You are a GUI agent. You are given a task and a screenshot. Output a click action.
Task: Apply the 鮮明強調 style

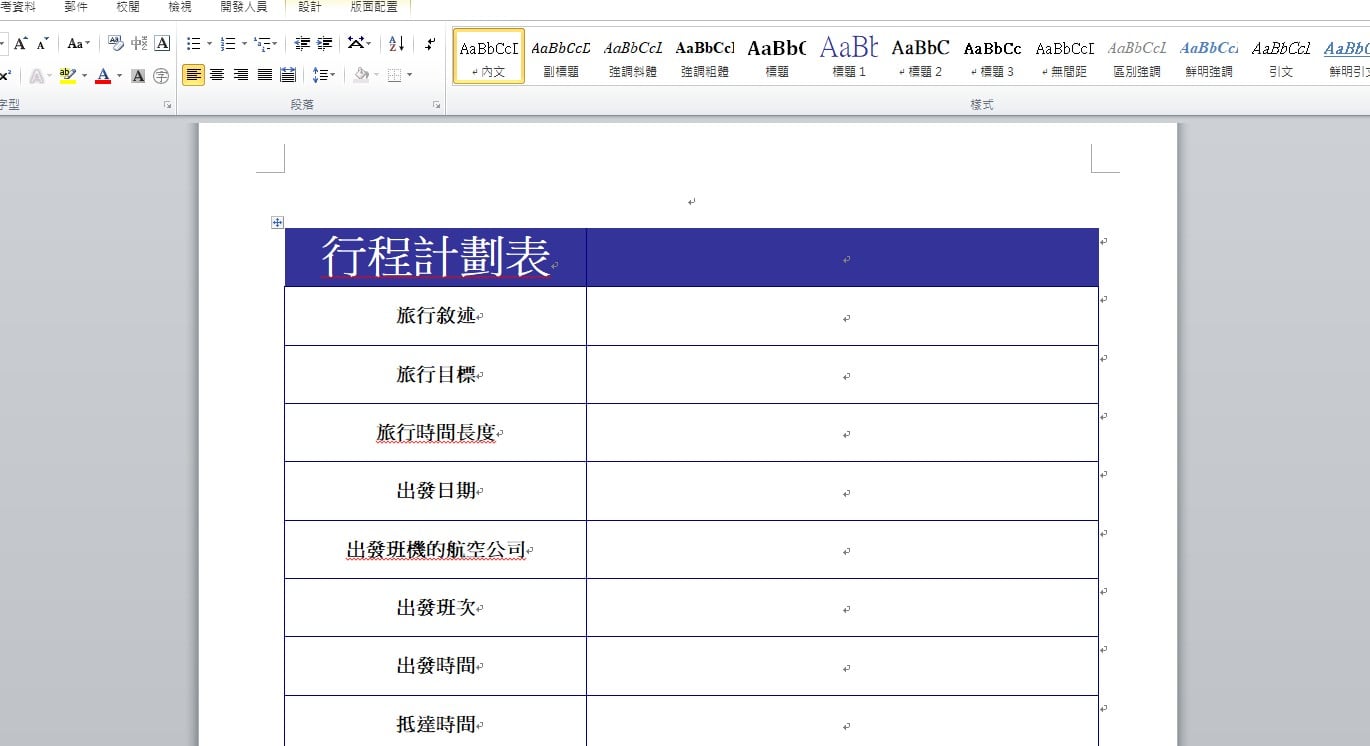tap(1209, 56)
